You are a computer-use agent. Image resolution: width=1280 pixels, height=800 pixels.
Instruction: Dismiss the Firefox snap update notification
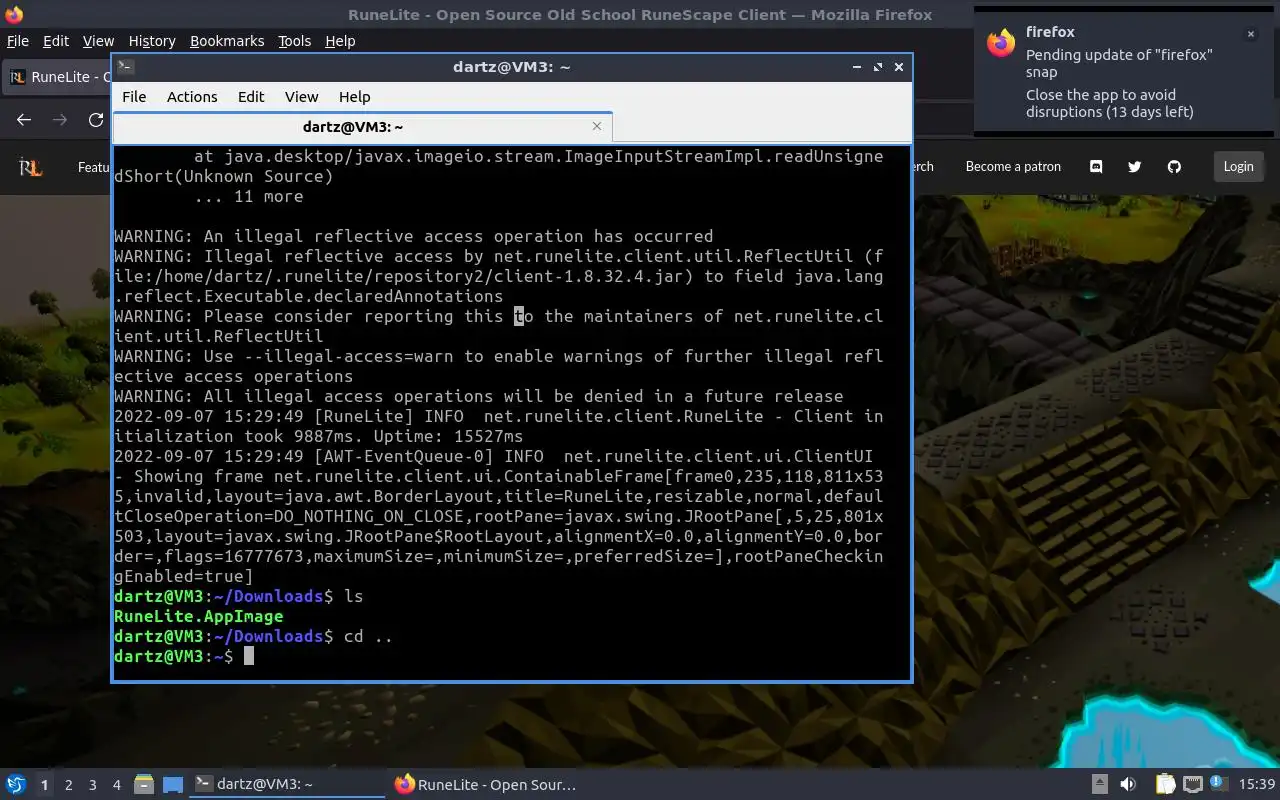pos(1250,34)
